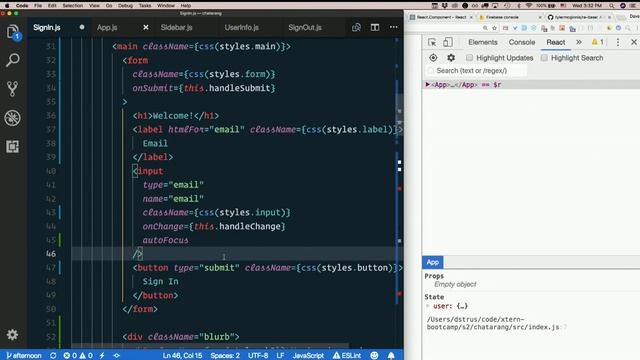Switch to the React.Component browser tab
Viewport: 640px width, 360px height.
440,17
